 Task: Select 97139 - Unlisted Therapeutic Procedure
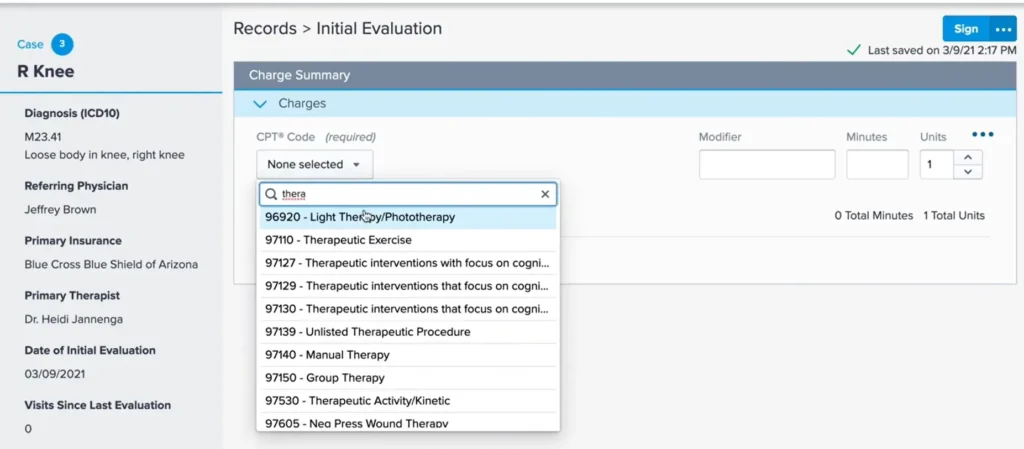coord(408,332)
